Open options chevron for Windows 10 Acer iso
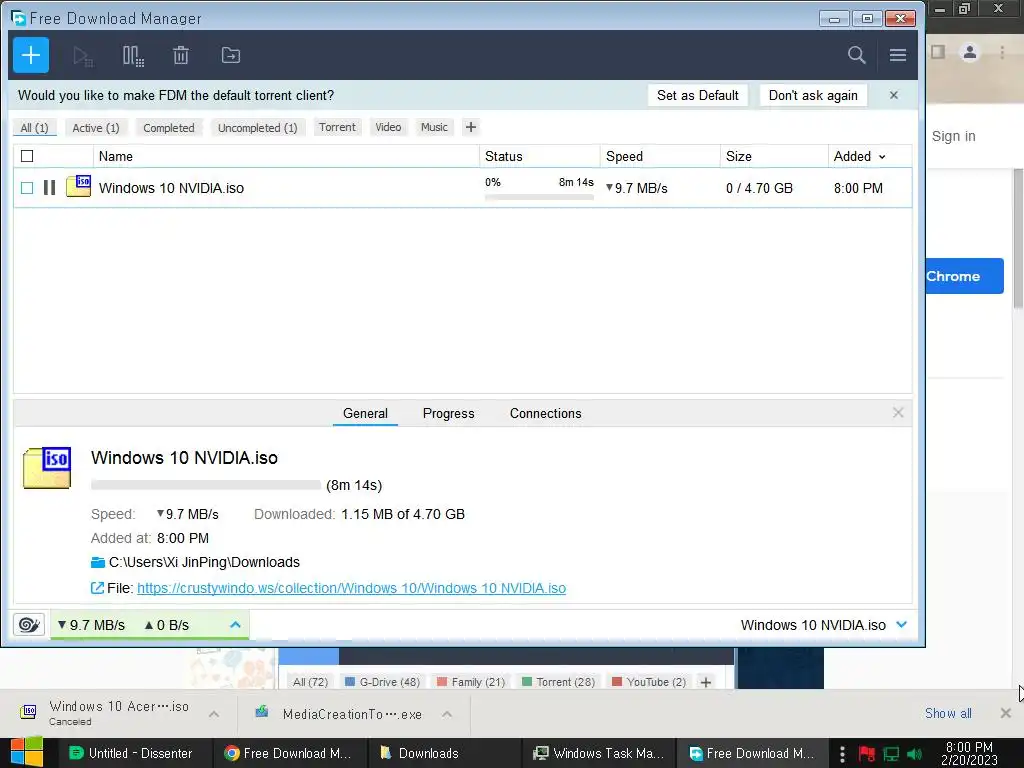The image size is (1024, 768). tap(214, 714)
